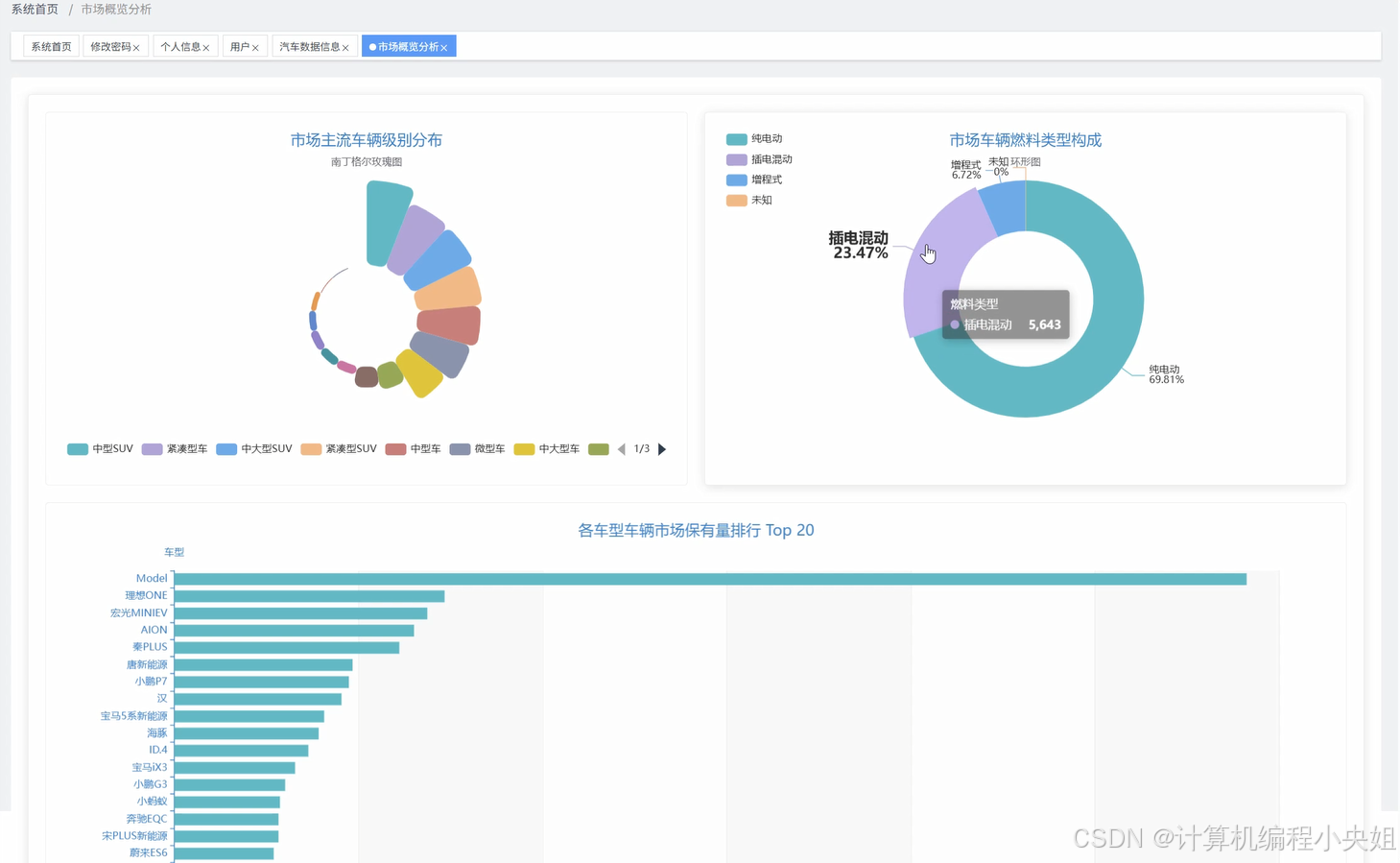Click the AION bar

pyautogui.click(x=294, y=631)
